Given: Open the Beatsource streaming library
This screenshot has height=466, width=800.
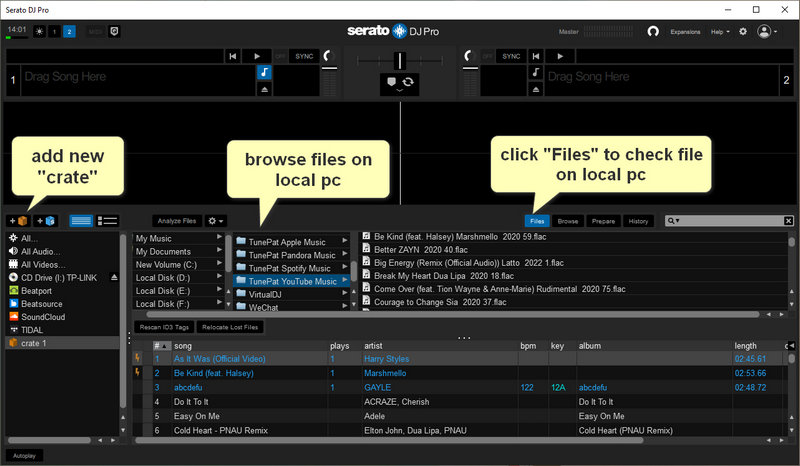Looking at the screenshot, I should tap(63, 304).
